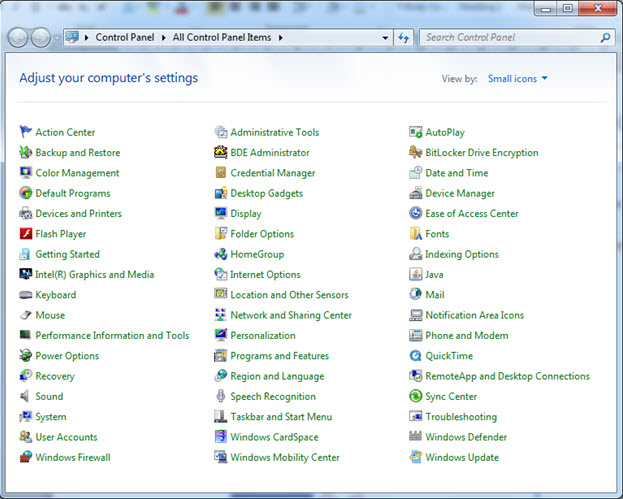Open the Indexing Options link
The image size is (623, 499).
462,254
